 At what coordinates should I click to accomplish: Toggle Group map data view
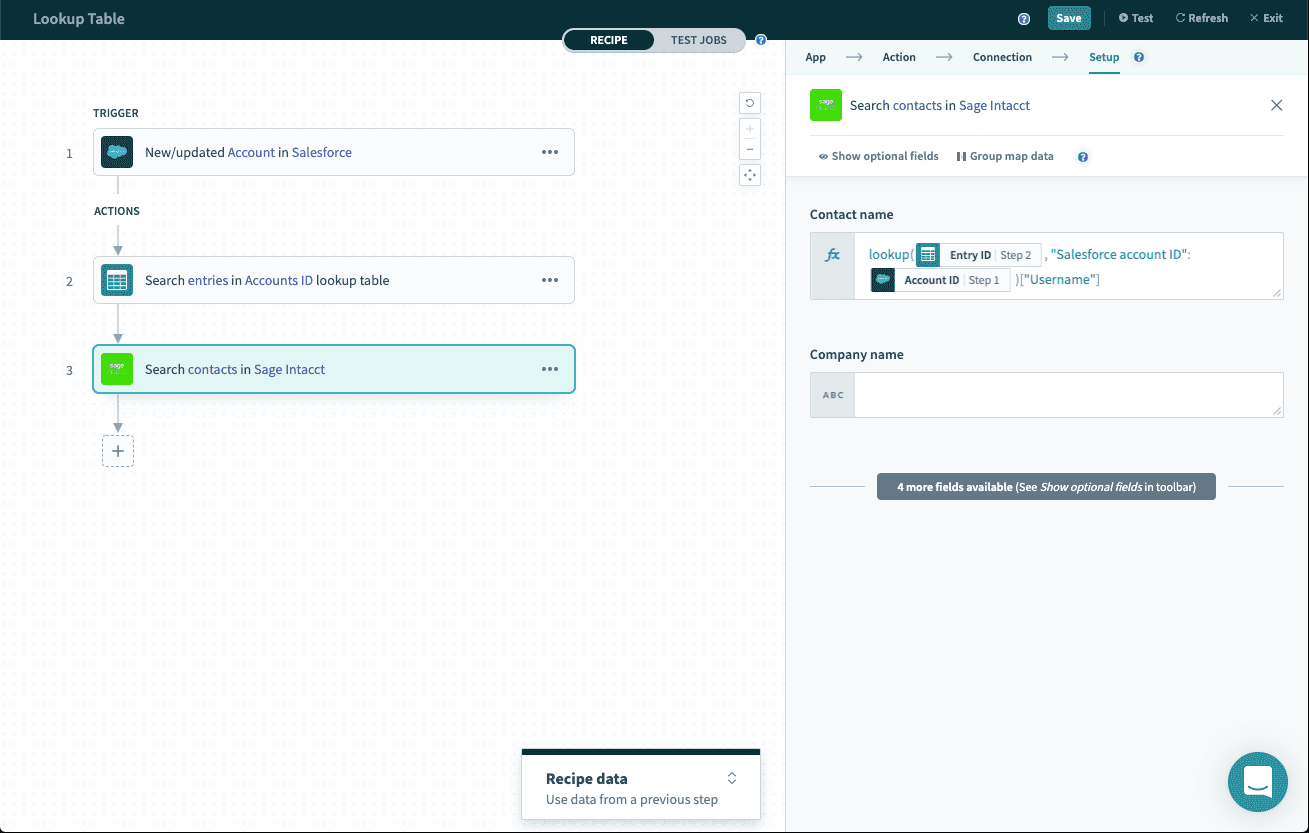coord(1005,157)
